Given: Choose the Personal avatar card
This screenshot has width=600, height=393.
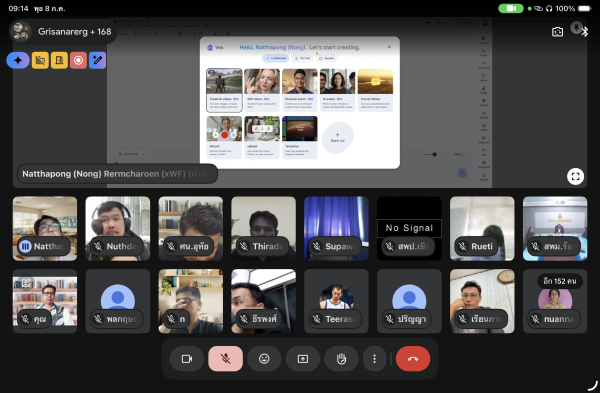Looking at the screenshot, I should pyautogui.click(x=300, y=90).
